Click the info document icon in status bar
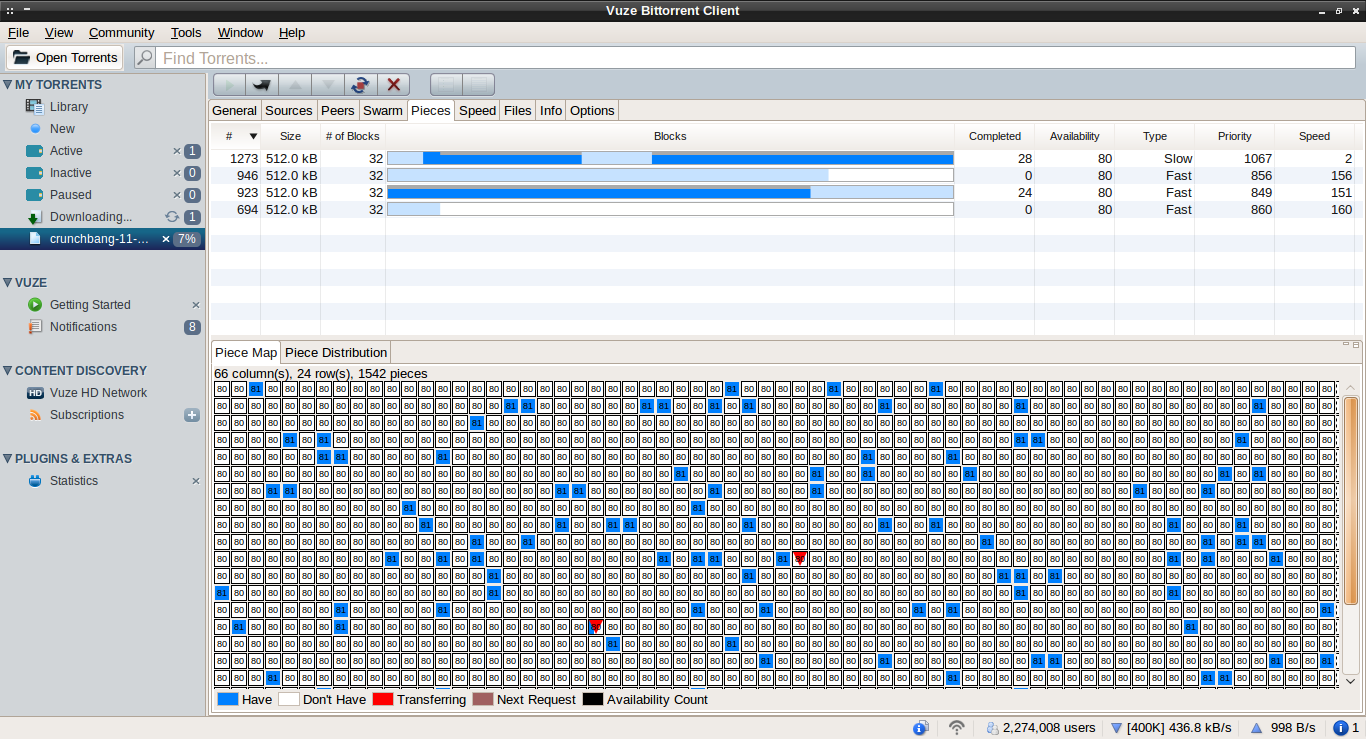 click(921, 728)
